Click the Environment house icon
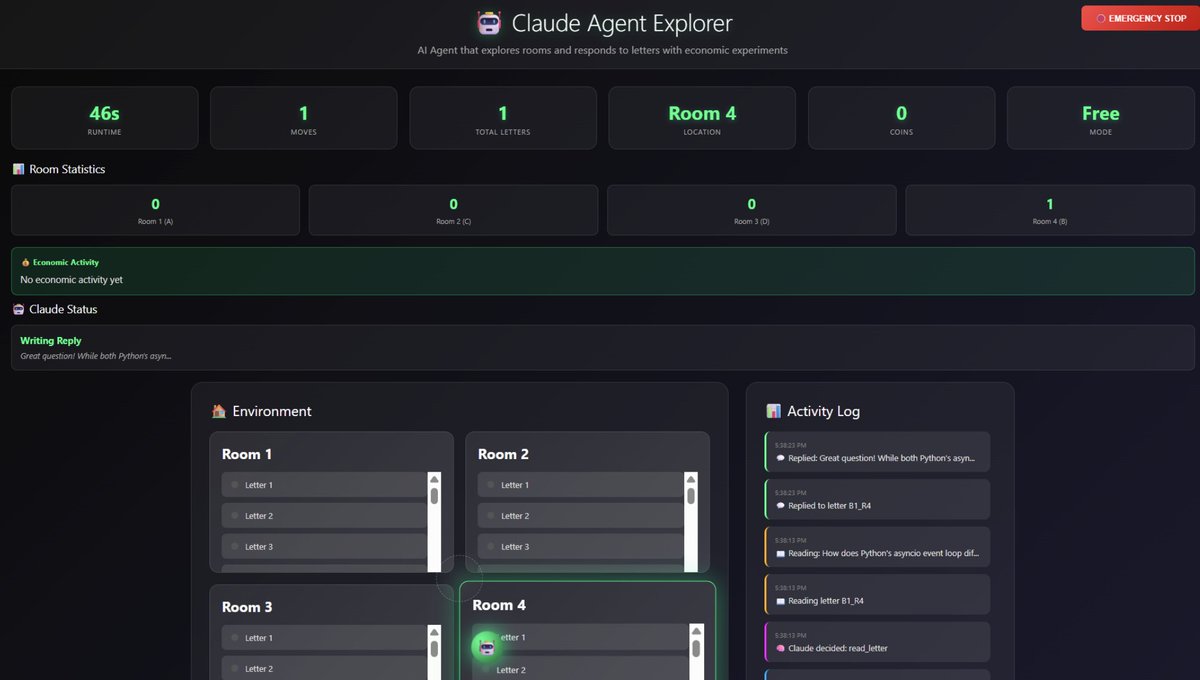This screenshot has width=1200, height=680. click(219, 411)
